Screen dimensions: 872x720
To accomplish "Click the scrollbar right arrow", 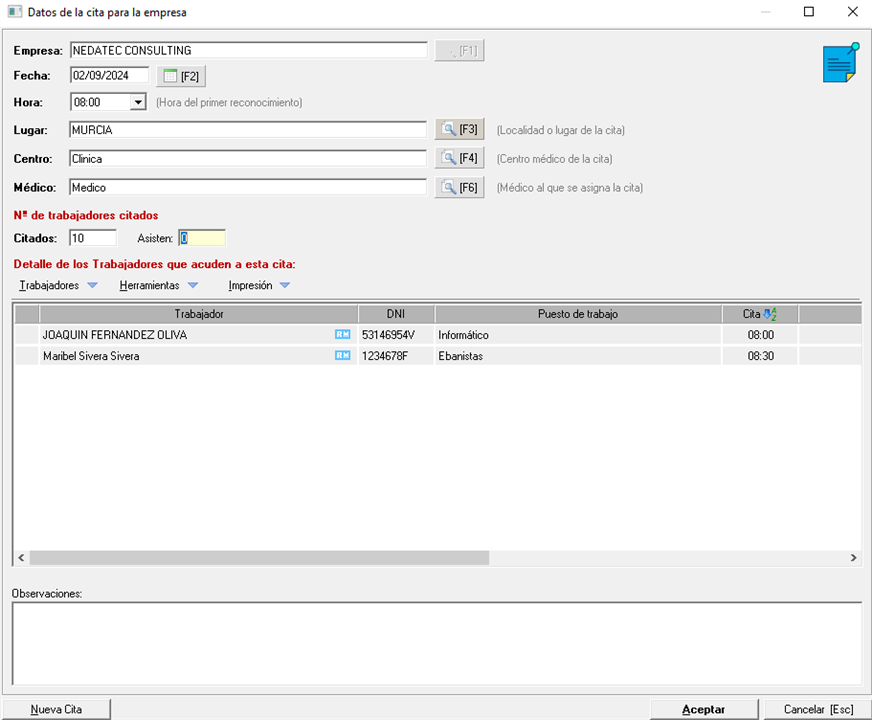I will point(854,558).
